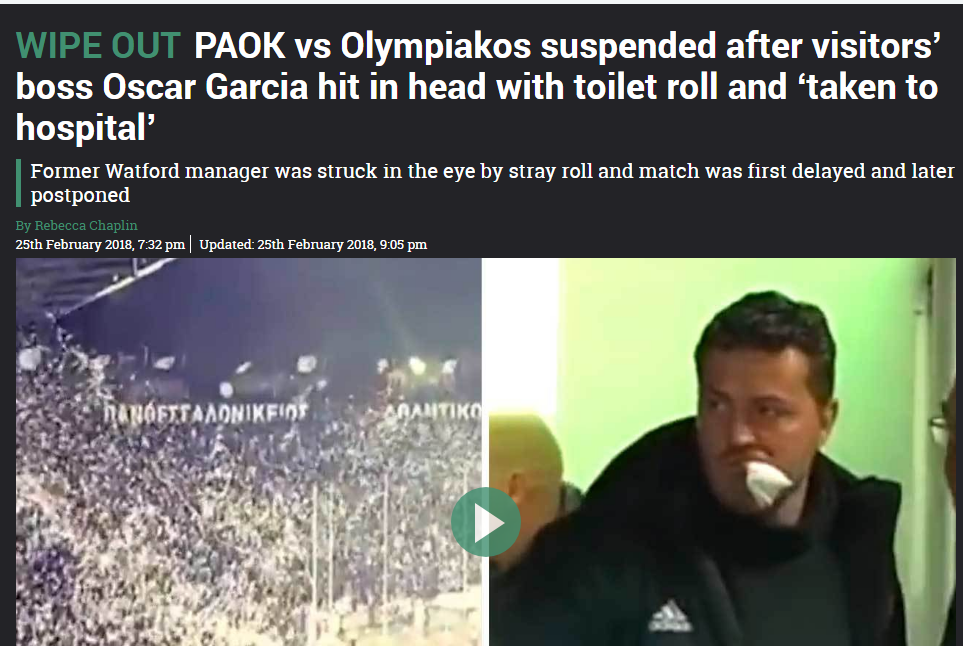This screenshot has height=646, width=963.
Task: Open author Rebecca Chaplin's profile link
Action: (86, 225)
